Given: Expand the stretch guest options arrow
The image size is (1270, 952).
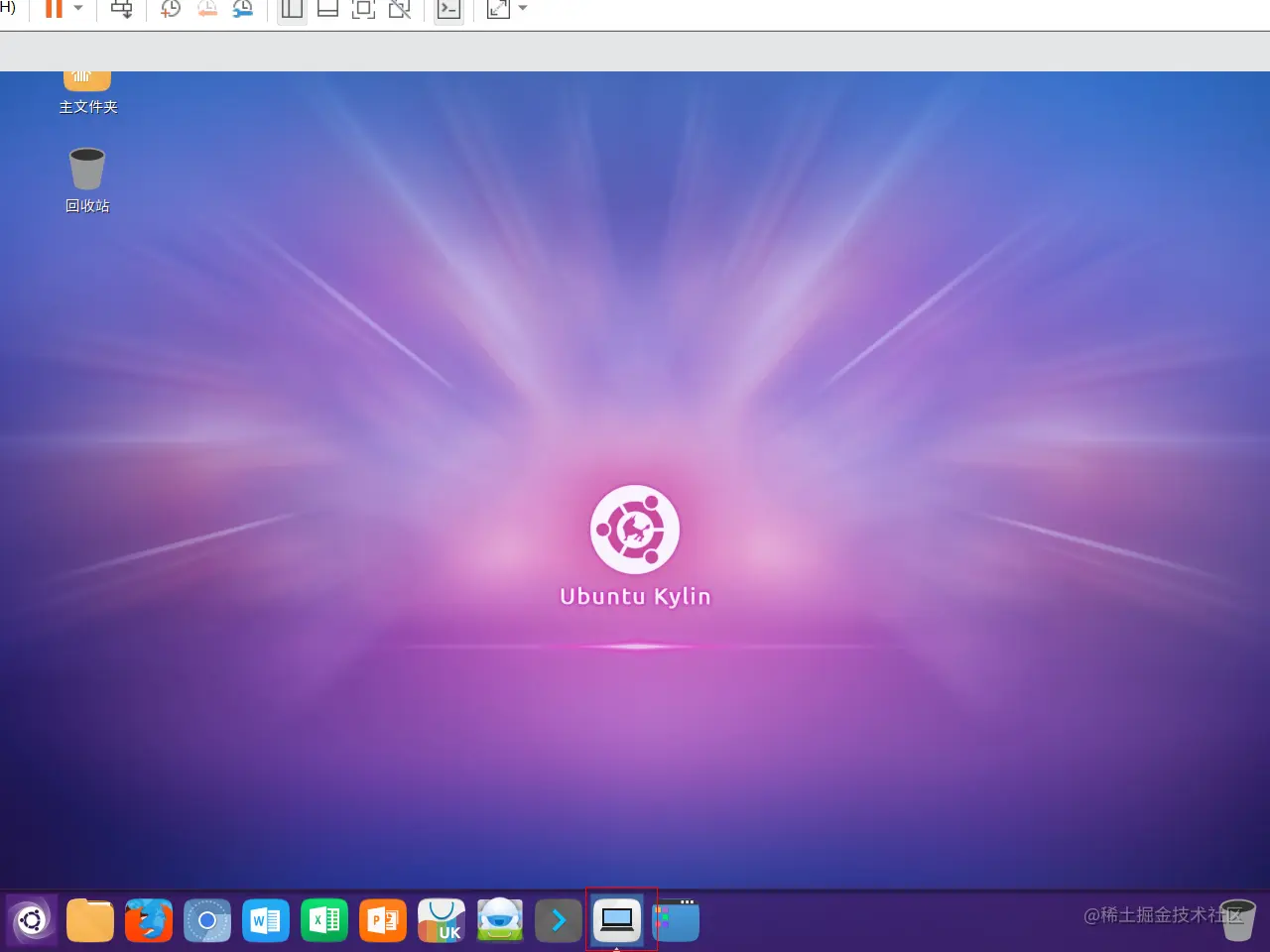Looking at the screenshot, I should tap(523, 9).
